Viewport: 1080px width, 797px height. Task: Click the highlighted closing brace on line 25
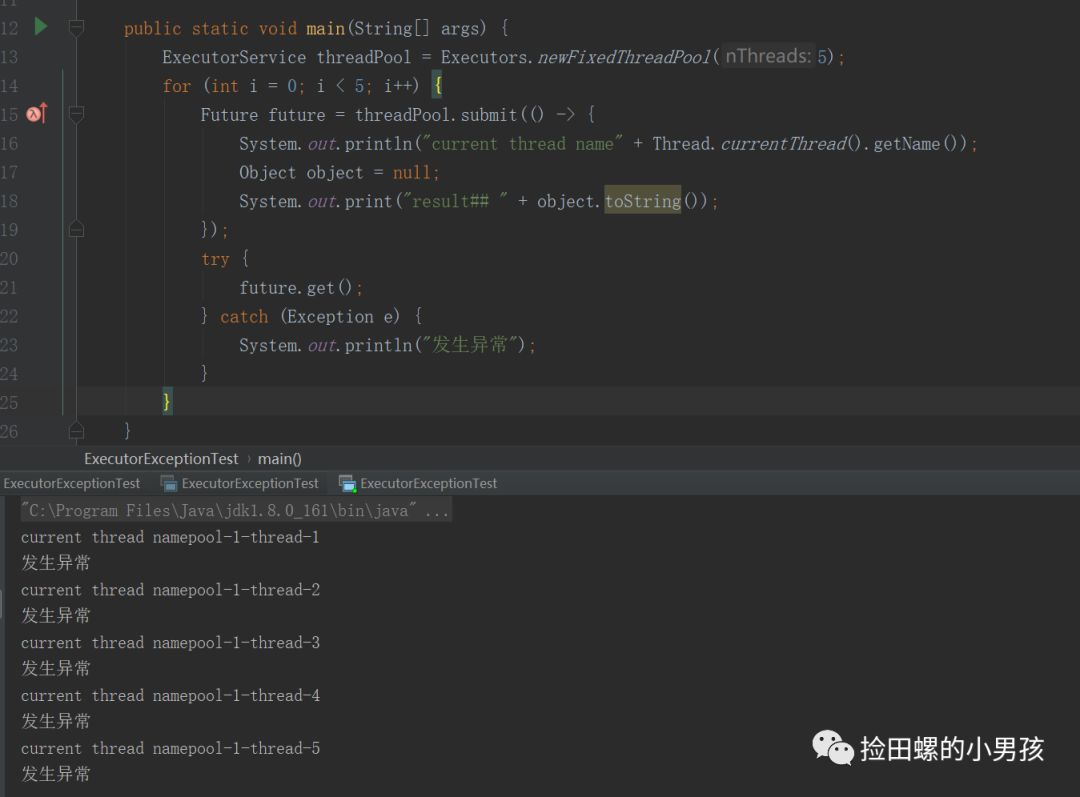167,401
